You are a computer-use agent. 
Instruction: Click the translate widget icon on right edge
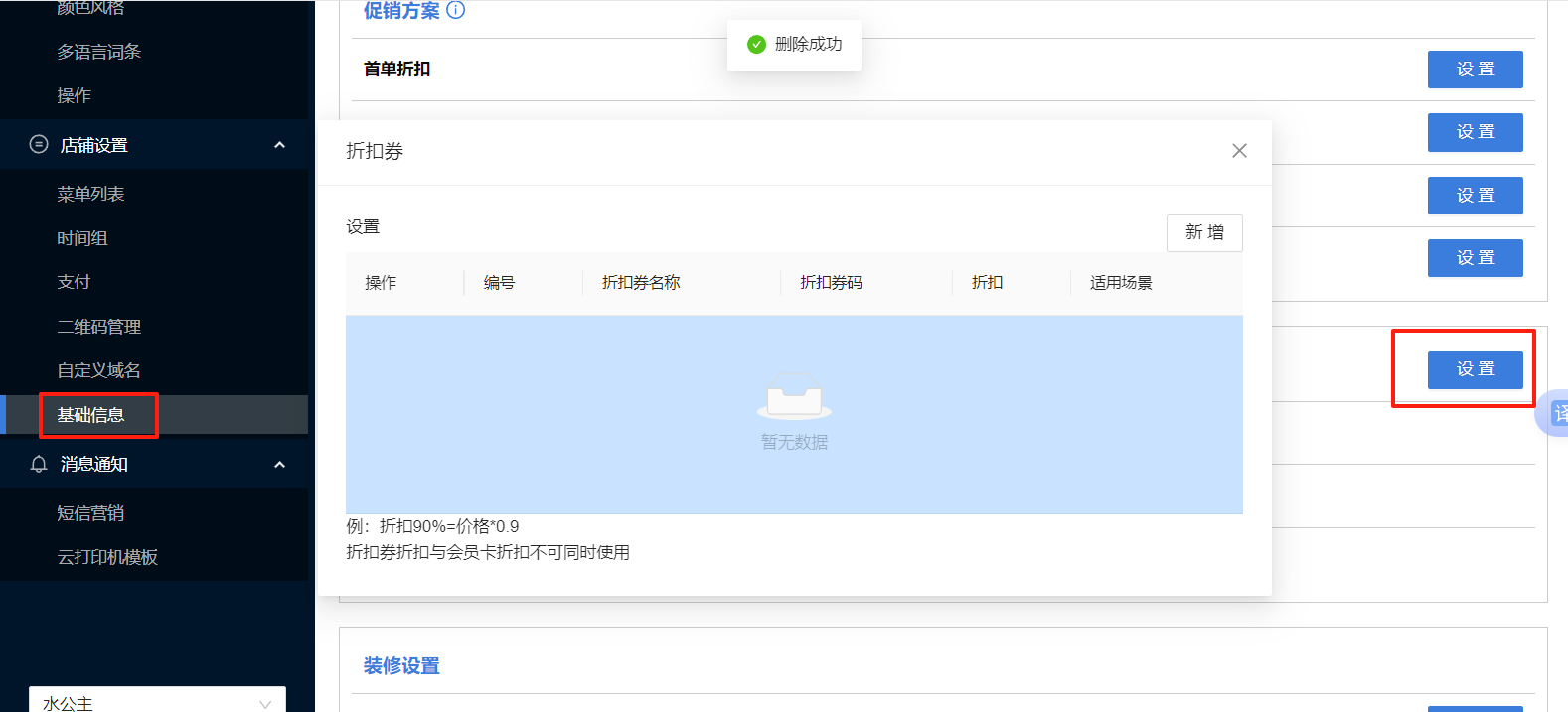(1556, 413)
